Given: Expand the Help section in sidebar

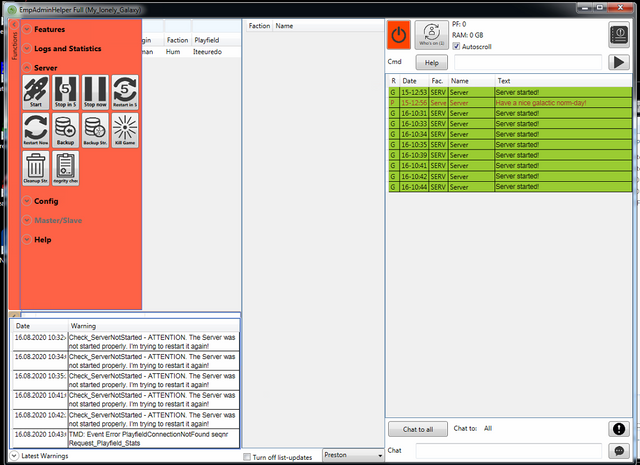Looking at the screenshot, I should (x=27, y=240).
